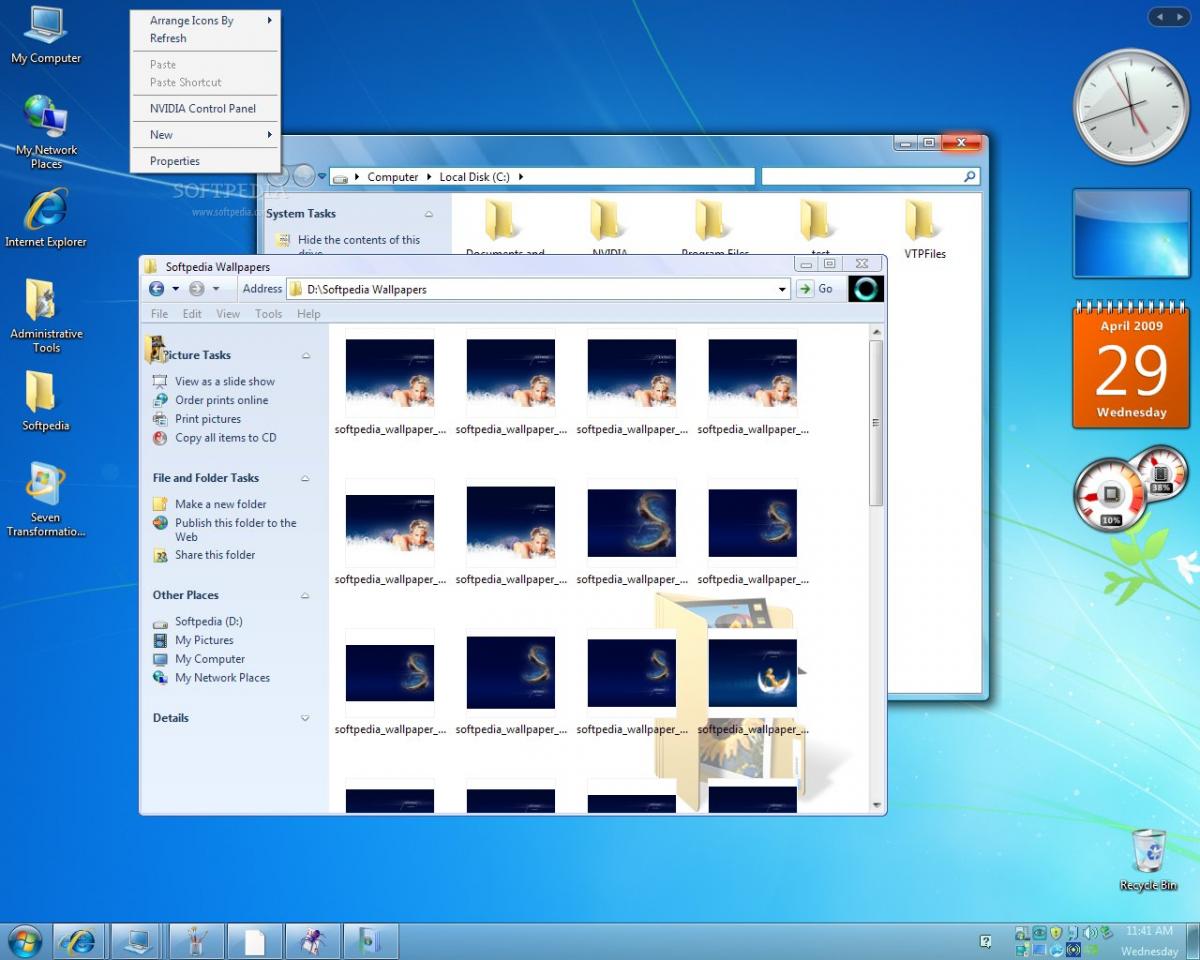Screen dimensions: 1200x960
Task: Click Local Disk (C:) breadcrumb segment
Action: coord(474,177)
